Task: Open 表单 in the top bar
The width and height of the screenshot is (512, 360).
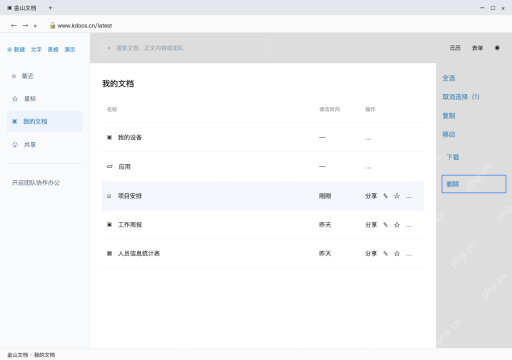Action: point(477,48)
